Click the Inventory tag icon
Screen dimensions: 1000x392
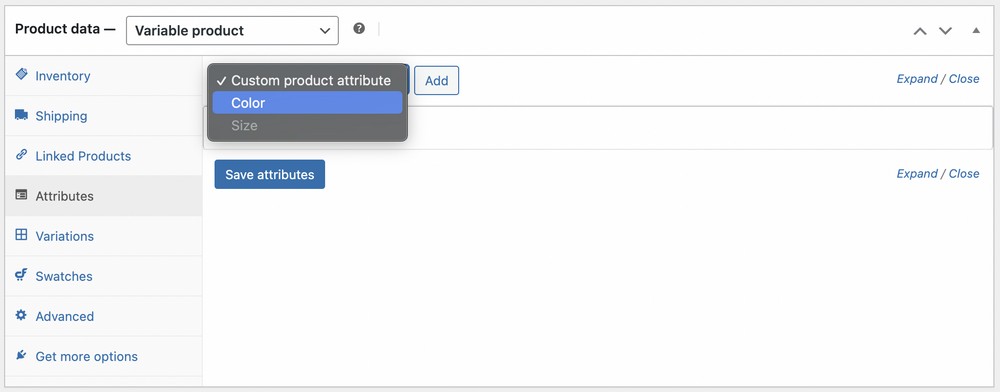22,75
